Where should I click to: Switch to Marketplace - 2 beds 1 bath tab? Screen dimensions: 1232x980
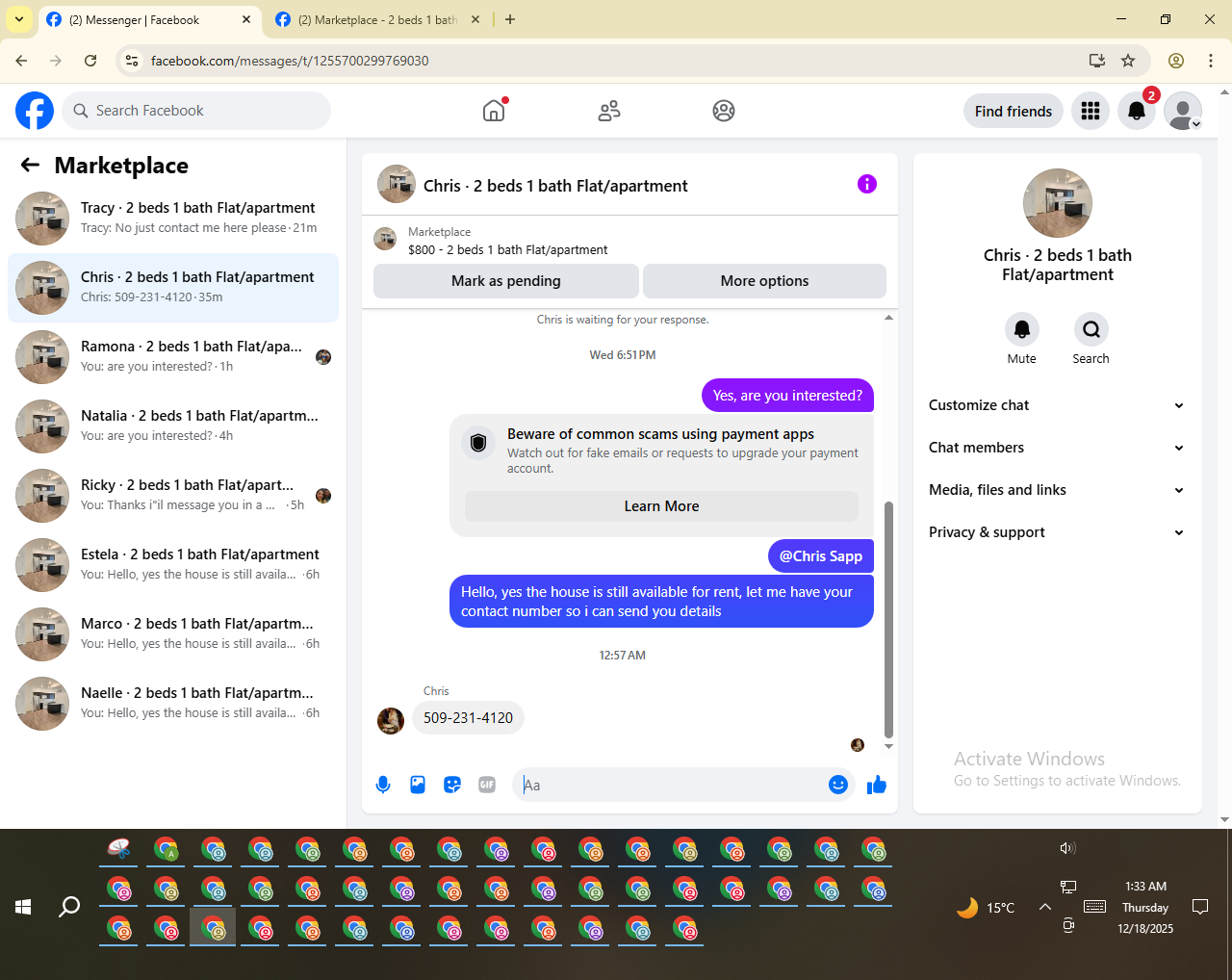point(377,20)
